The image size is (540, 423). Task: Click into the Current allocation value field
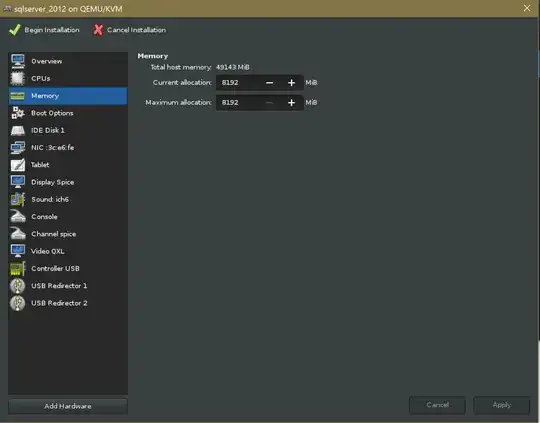(238, 83)
